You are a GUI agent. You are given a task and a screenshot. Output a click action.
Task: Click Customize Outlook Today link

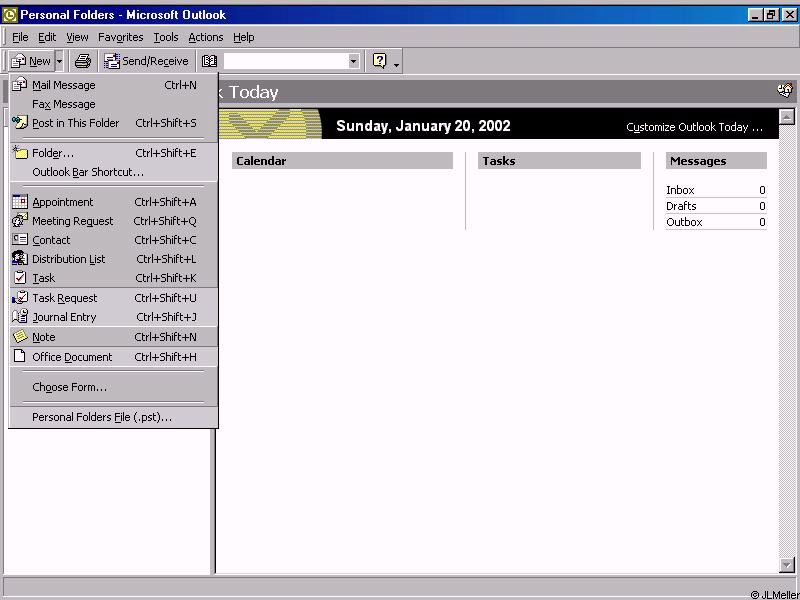pos(694,127)
